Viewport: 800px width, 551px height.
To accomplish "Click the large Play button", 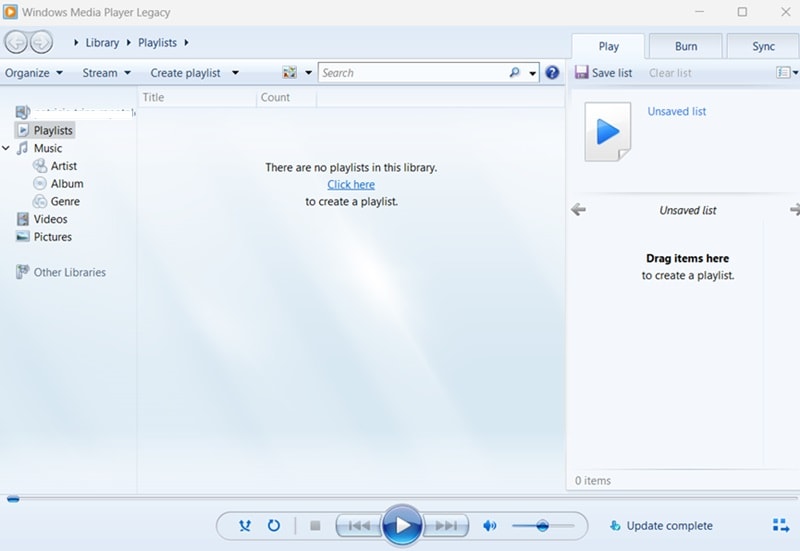I will point(402,525).
